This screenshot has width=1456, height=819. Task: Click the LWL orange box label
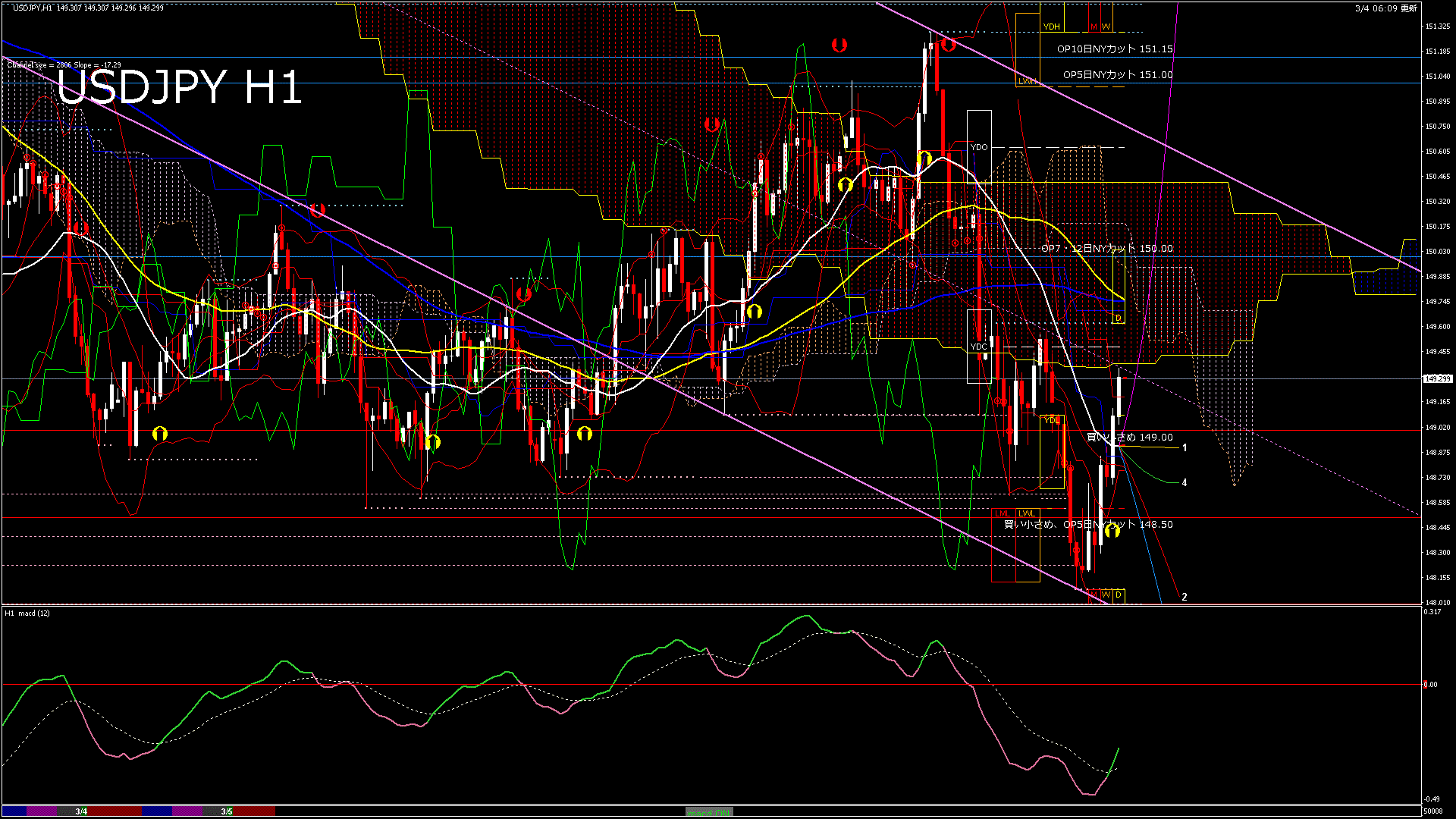tap(1027, 514)
